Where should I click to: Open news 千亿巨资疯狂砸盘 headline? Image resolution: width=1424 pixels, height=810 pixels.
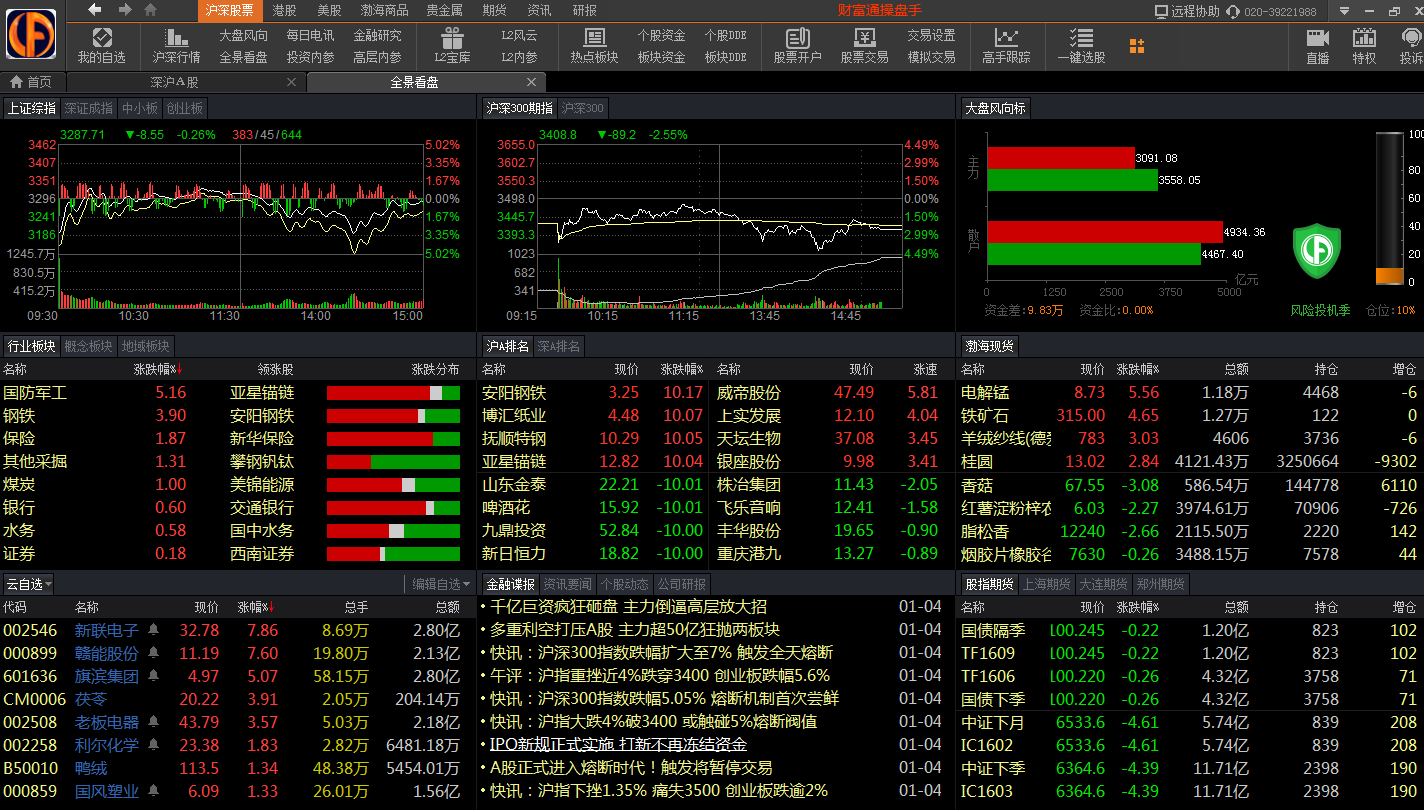click(x=628, y=606)
